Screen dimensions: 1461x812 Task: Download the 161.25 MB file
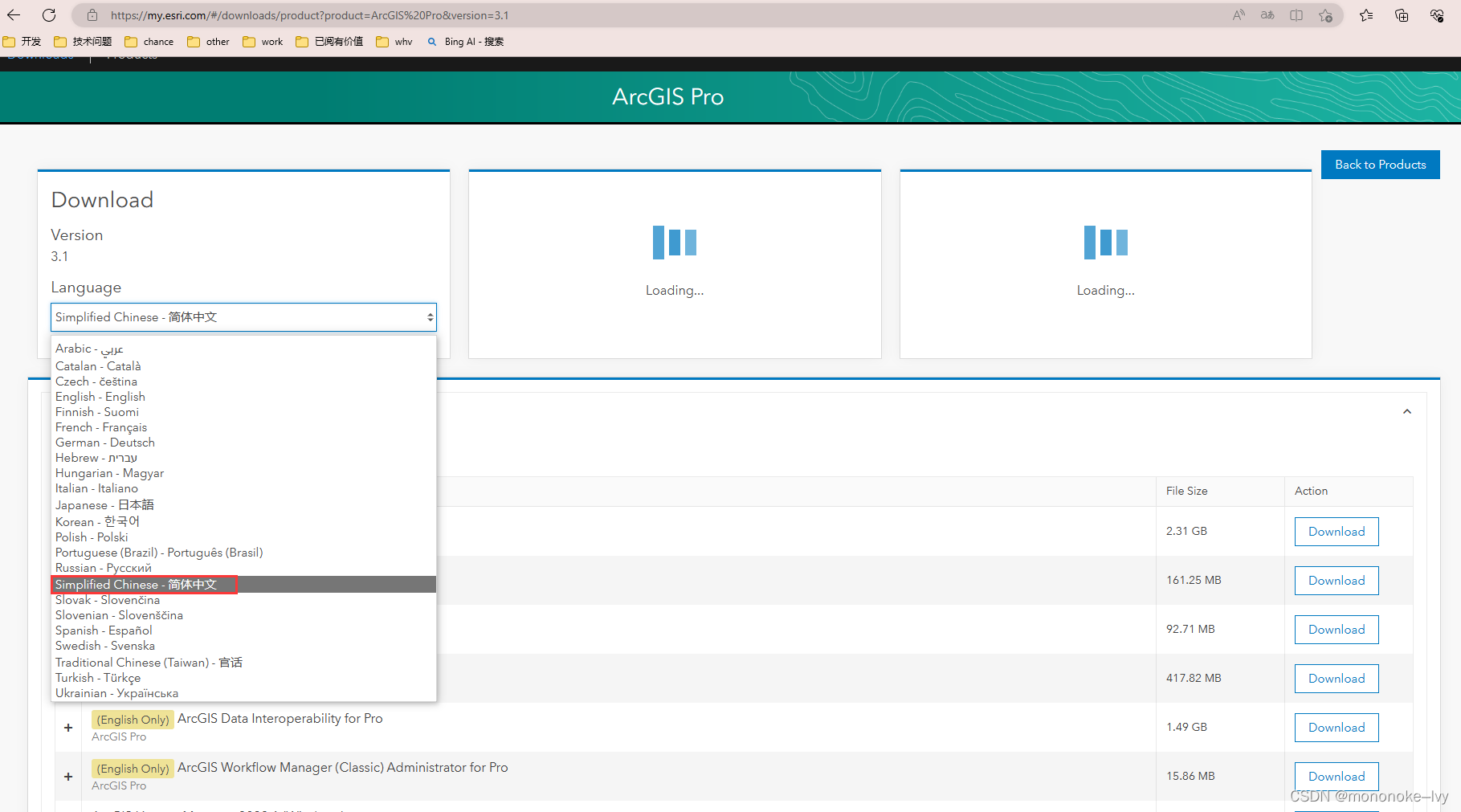point(1337,581)
